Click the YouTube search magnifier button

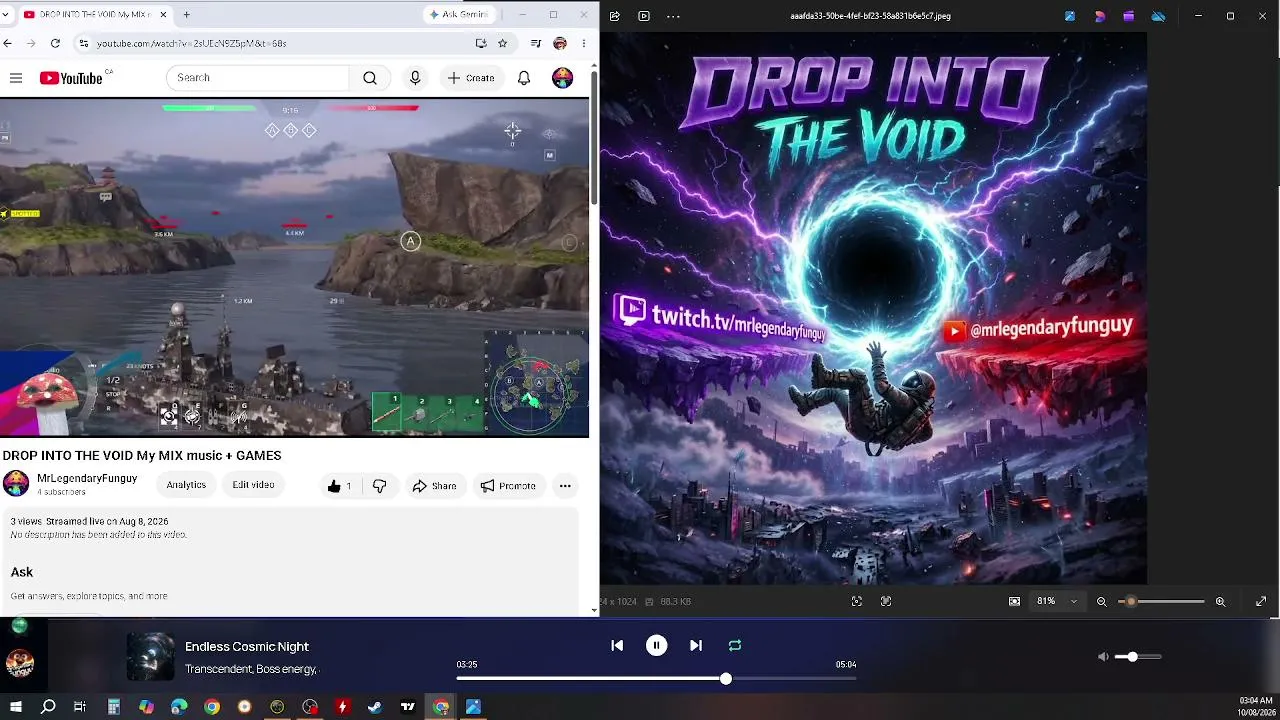(x=370, y=78)
